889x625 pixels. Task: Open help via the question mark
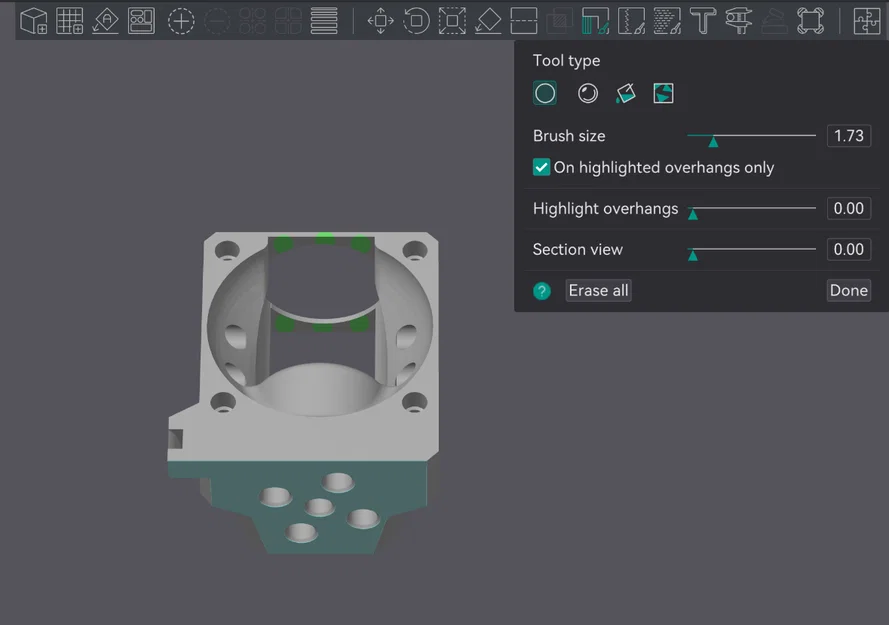[x=541, y=291]
